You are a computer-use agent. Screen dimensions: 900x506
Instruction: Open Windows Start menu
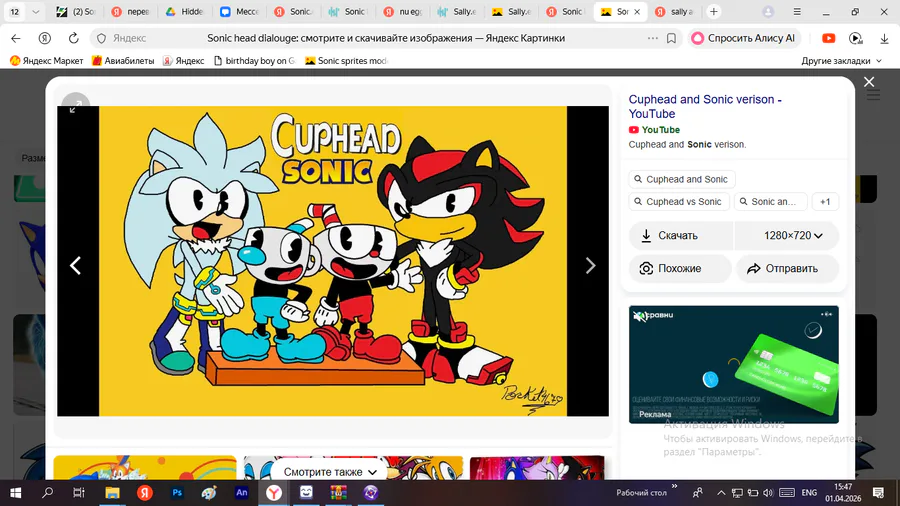(15, 493)
